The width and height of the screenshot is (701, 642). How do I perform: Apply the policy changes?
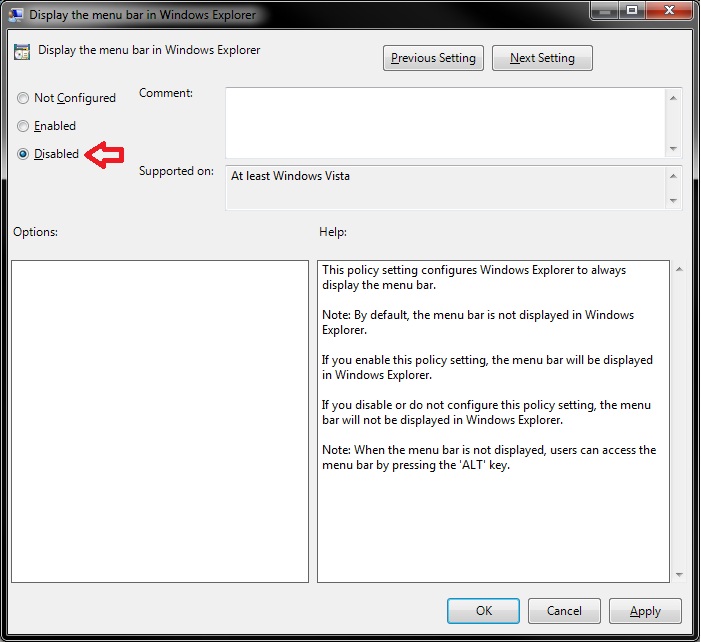645,611
